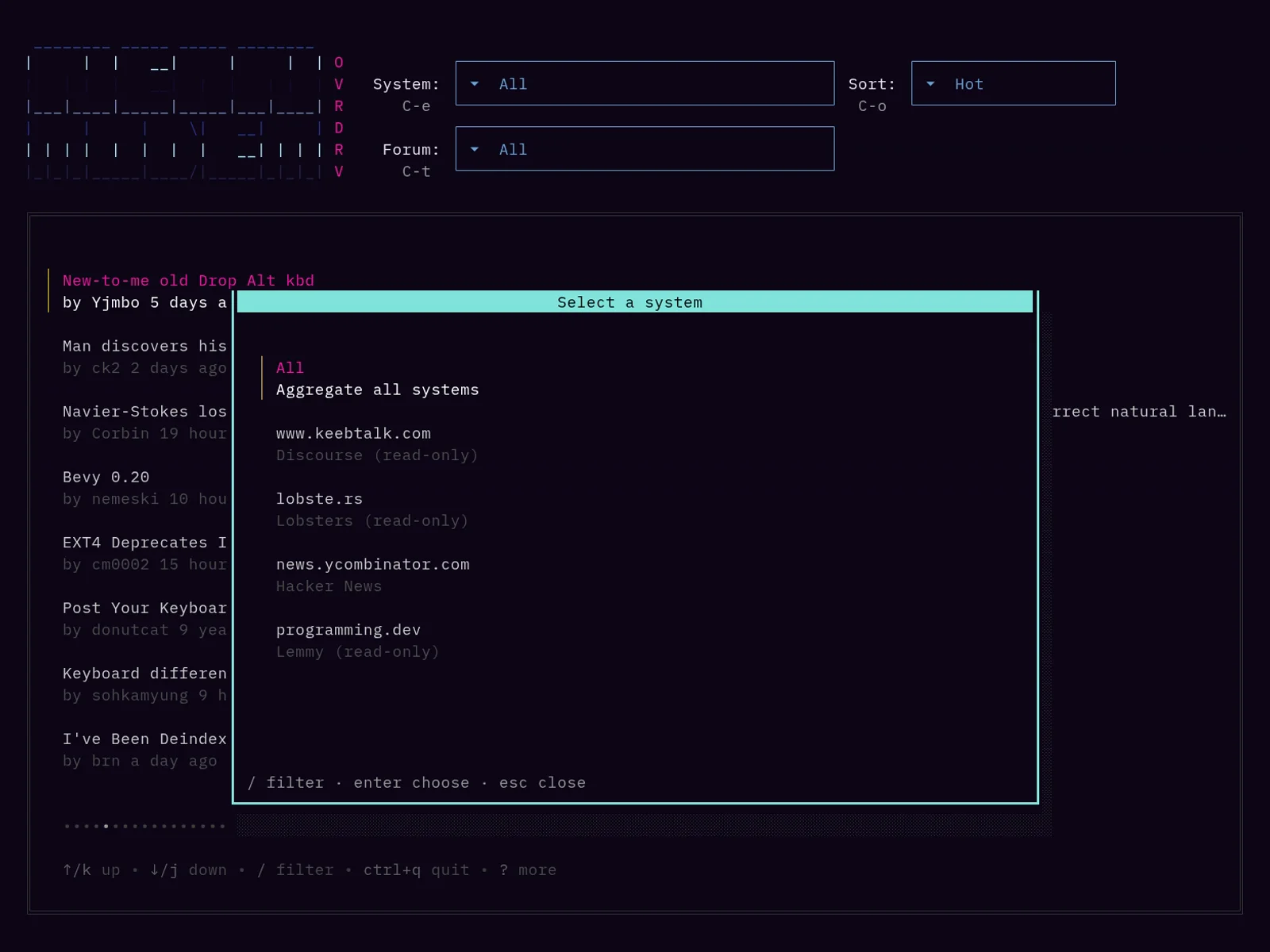Click the 'Forum:' label
The width and height of the screenshot is (1270, 952).
[x=410, y=149]
